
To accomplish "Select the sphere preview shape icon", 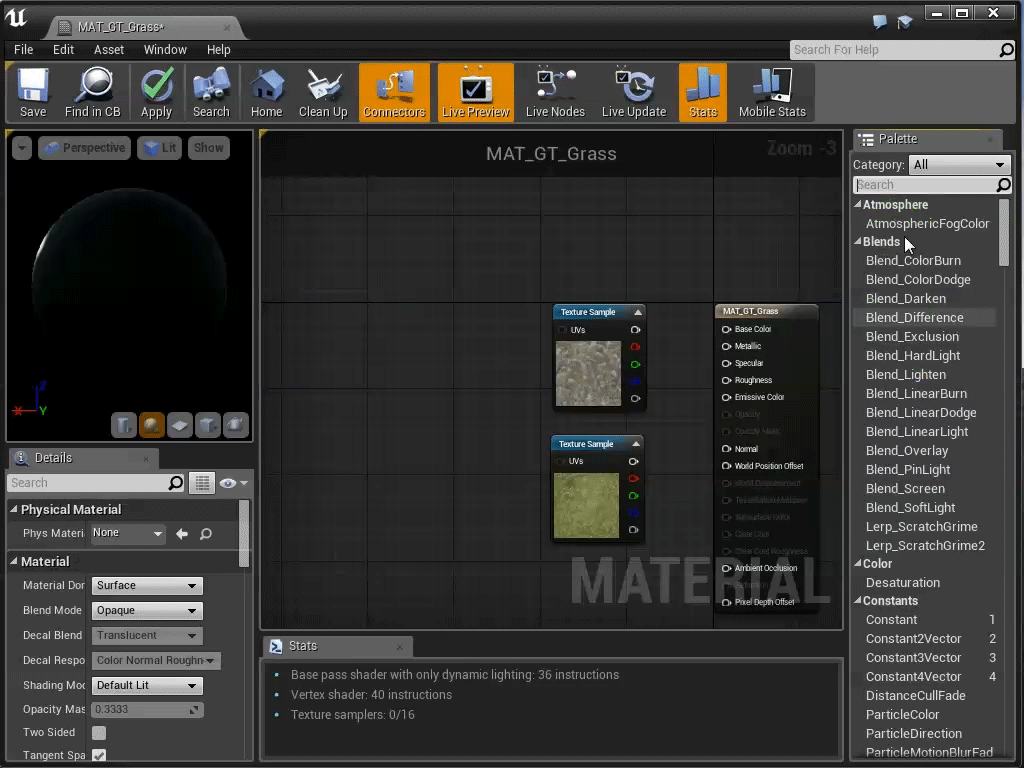I will 152,425.
